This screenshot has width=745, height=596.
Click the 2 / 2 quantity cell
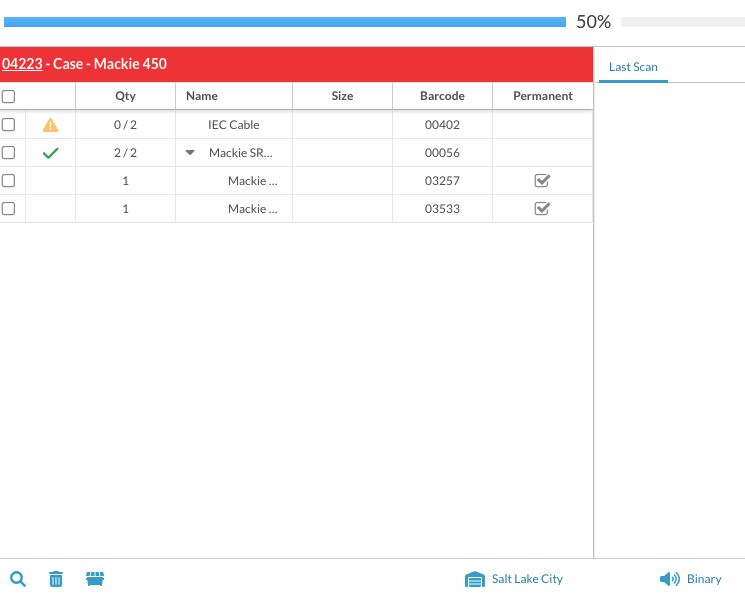coord(125,153)
